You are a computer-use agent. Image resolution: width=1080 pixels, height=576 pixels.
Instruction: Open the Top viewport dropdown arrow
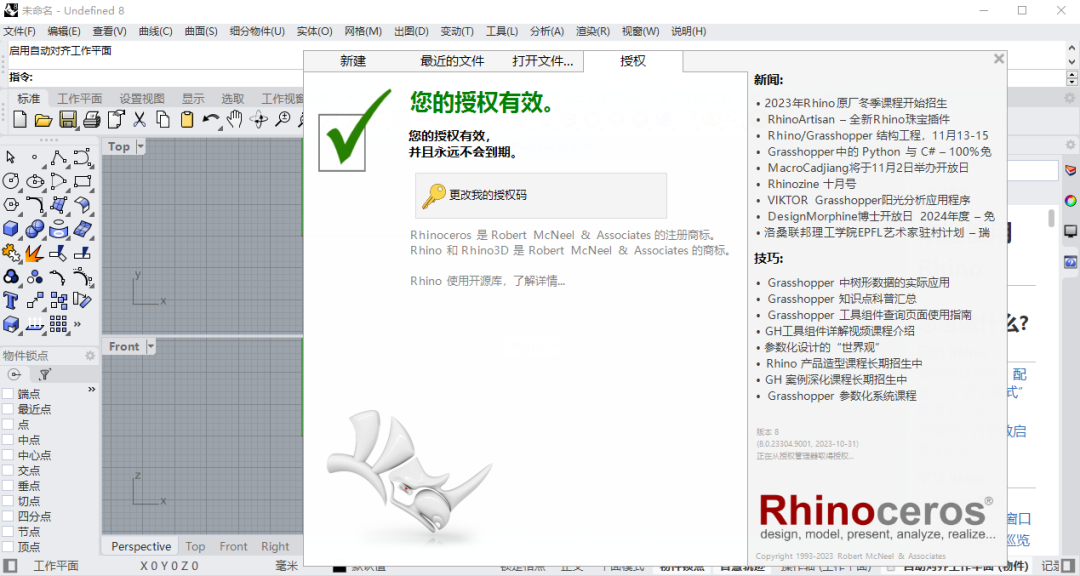tap(140, 147)
